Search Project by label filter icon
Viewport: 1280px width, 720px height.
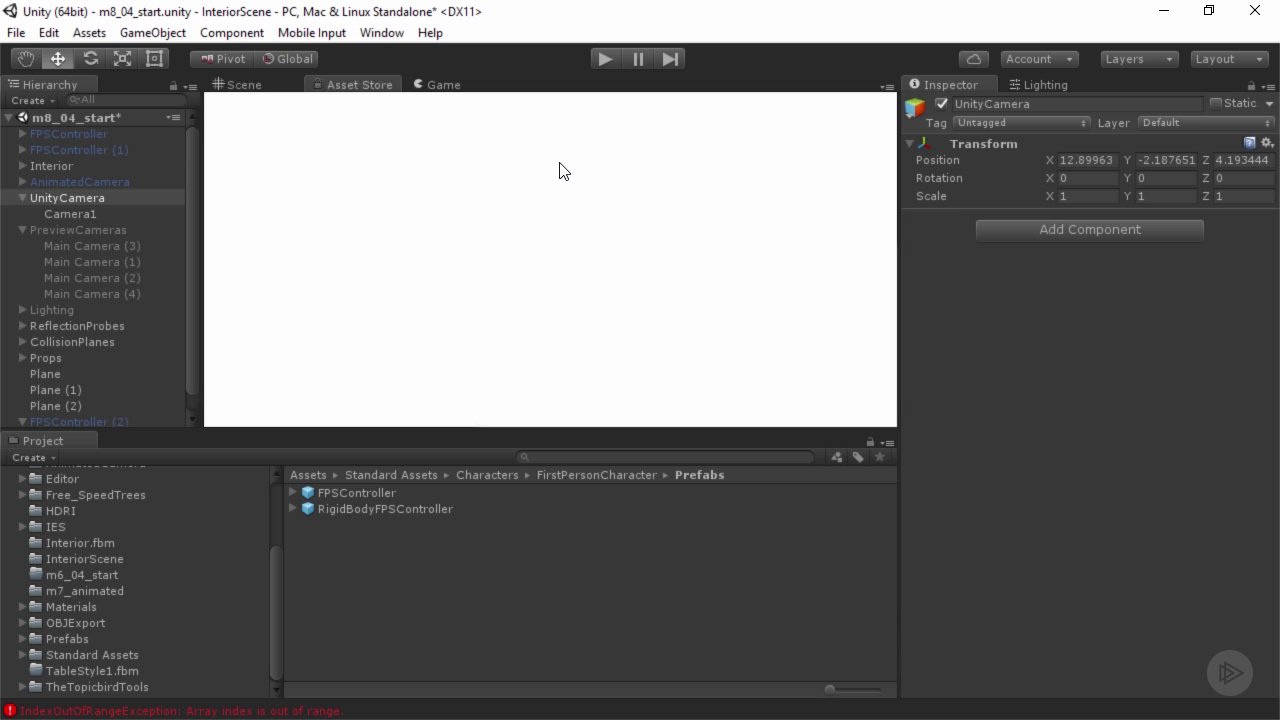pyautogui.click(x=858, y=457)
